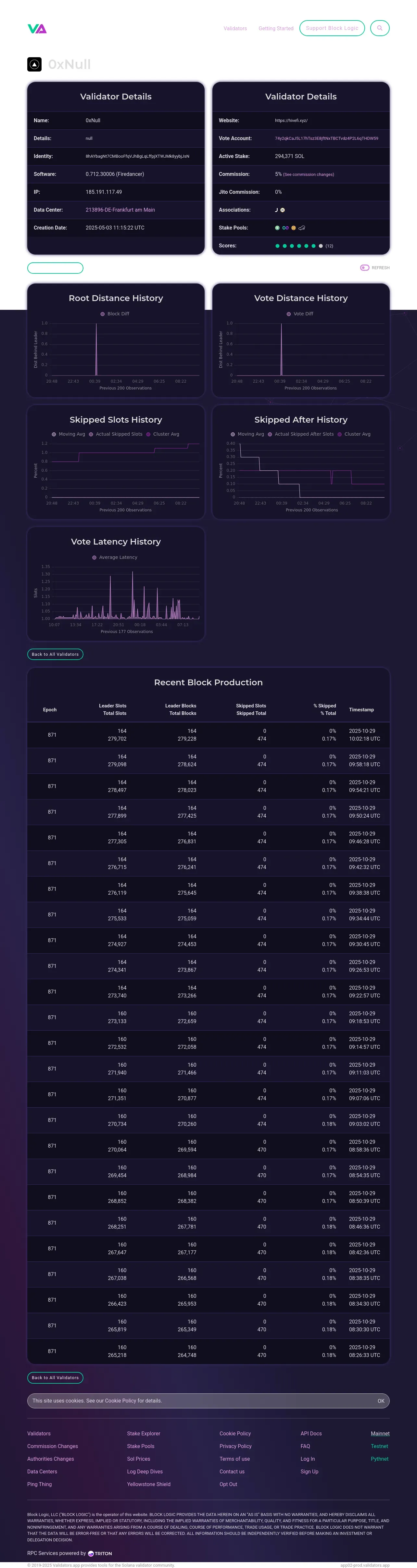
Task: Click the green stake pool icon
Action: point(277,228)
